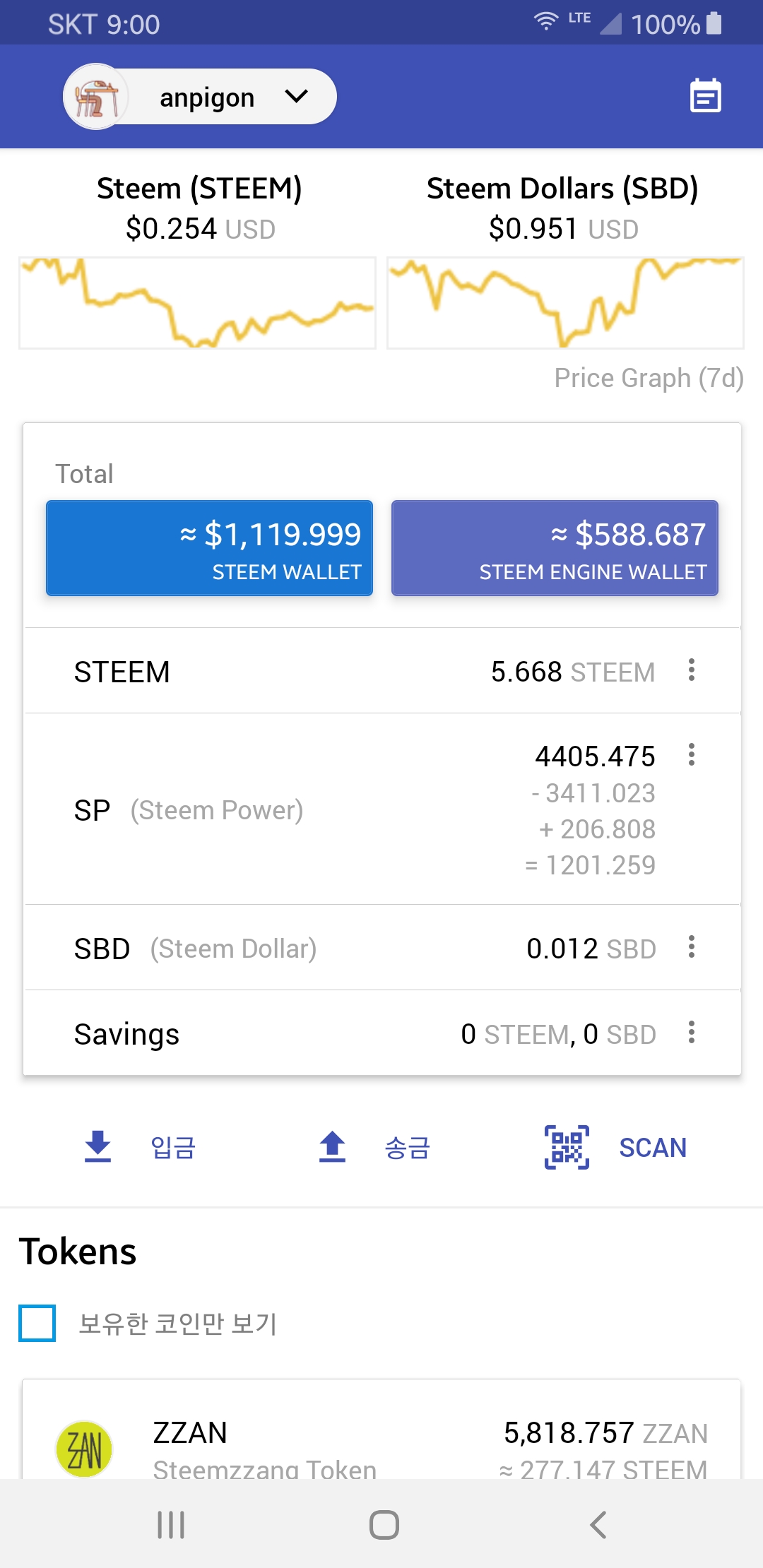763x1568 pixels.
Task: Check the owned-coins-only checkbox
Action: 37,1323
